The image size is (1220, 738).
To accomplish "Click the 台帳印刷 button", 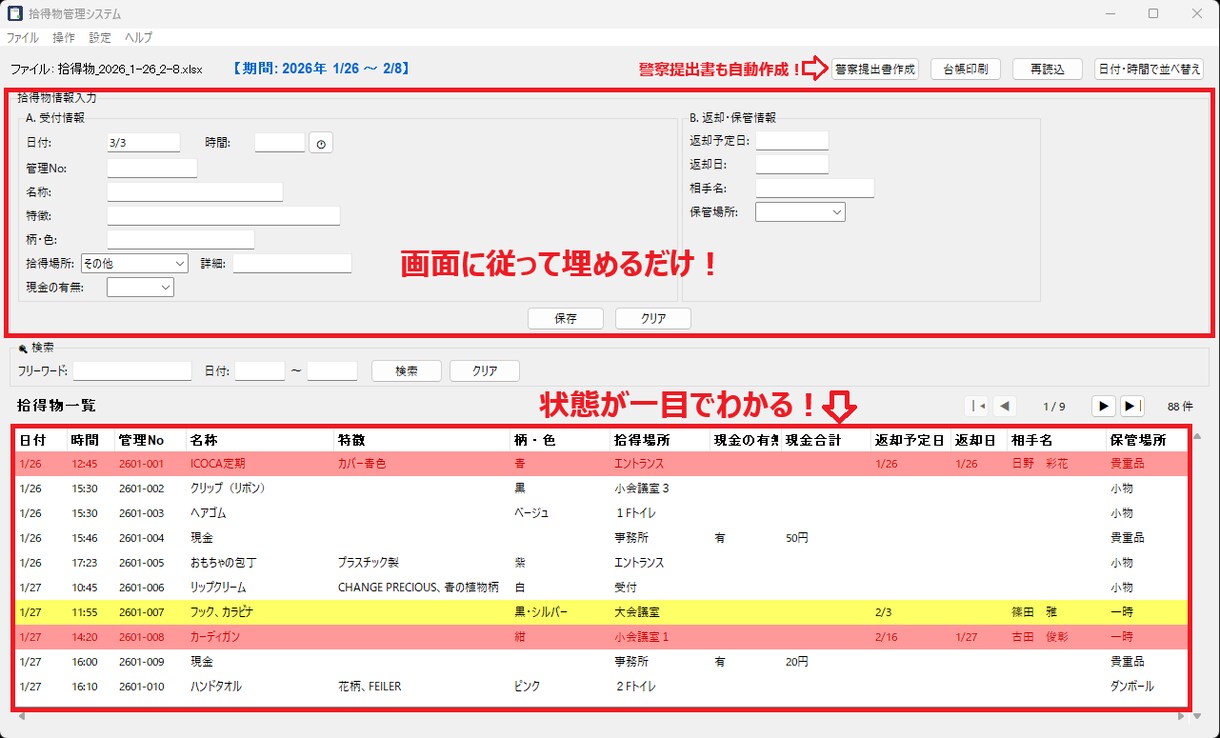I will pyautogui.click(x=965, y=69).
